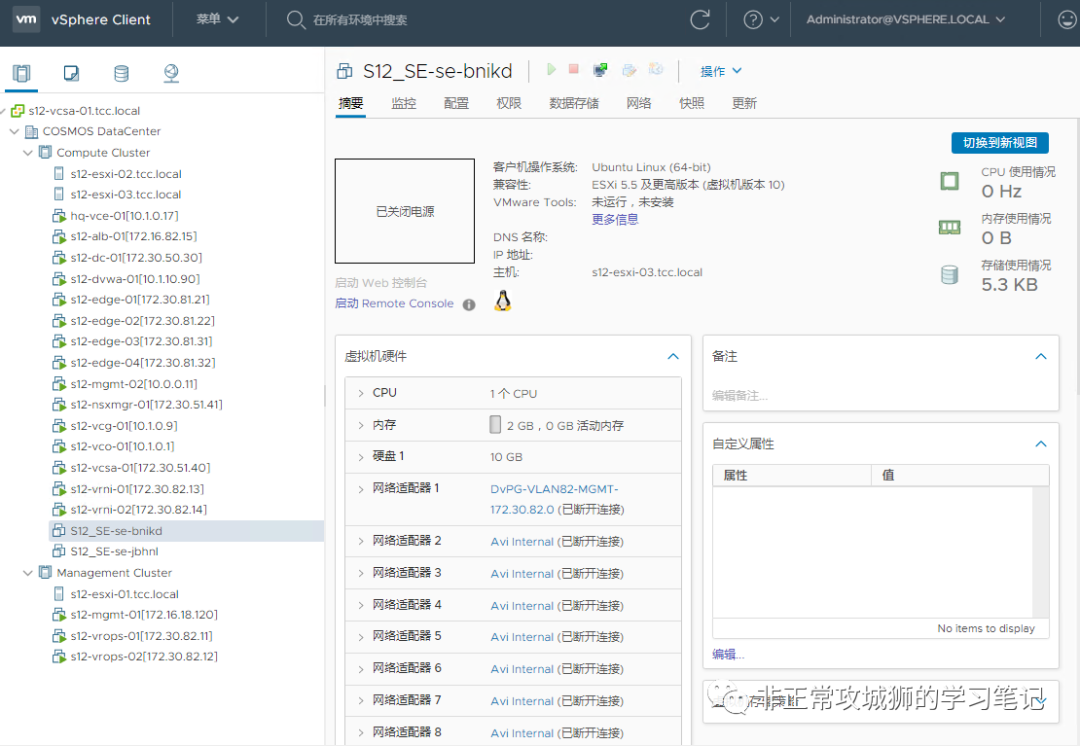Open the help question mark menu
The height and width of the screenshot is (746, 1080).
pyautogui.click(x=761, y=20)
